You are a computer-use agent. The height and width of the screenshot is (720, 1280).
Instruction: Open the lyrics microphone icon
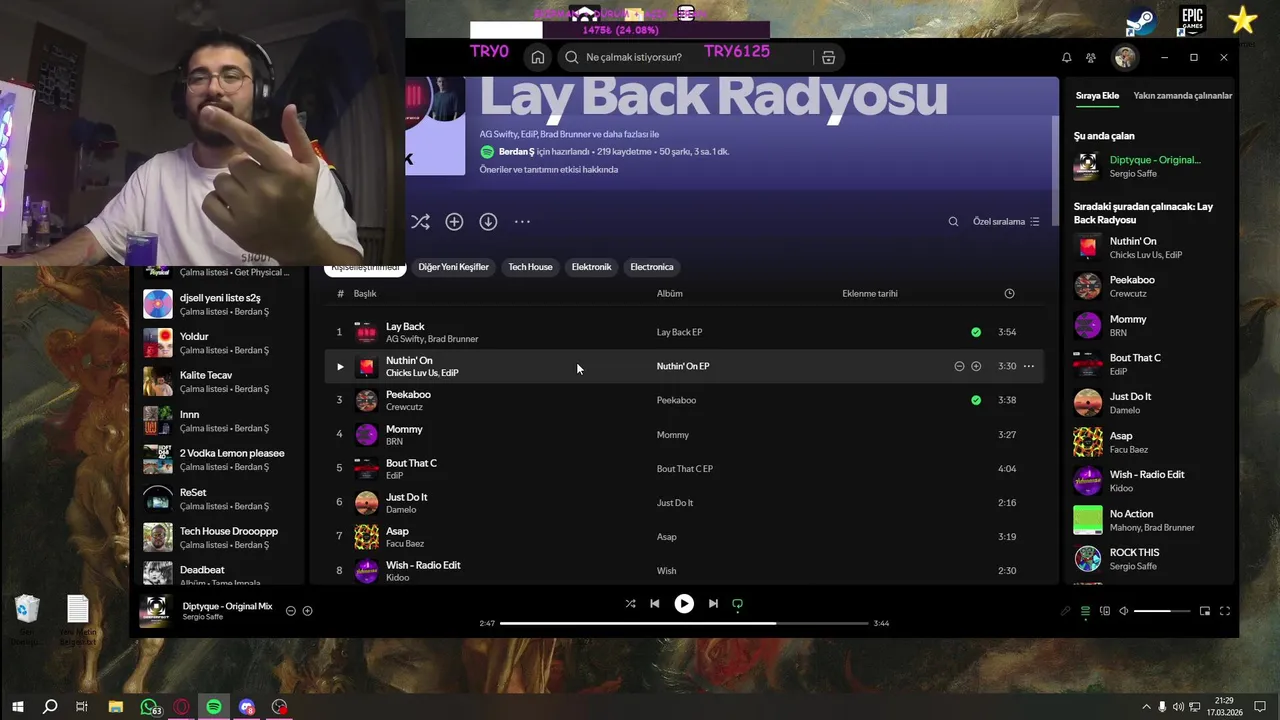[1066, 611]
